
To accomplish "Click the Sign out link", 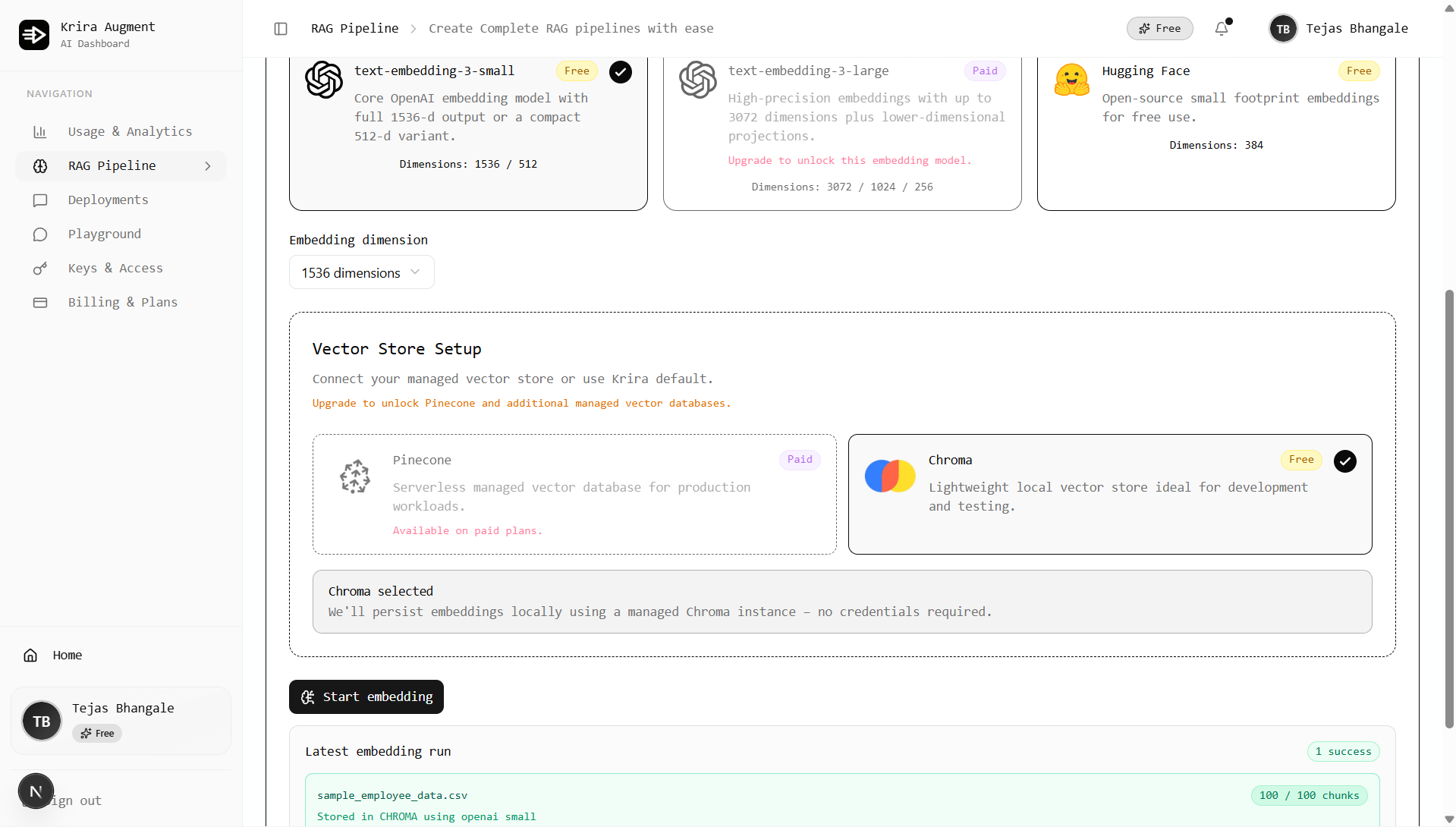I will 76,801.
